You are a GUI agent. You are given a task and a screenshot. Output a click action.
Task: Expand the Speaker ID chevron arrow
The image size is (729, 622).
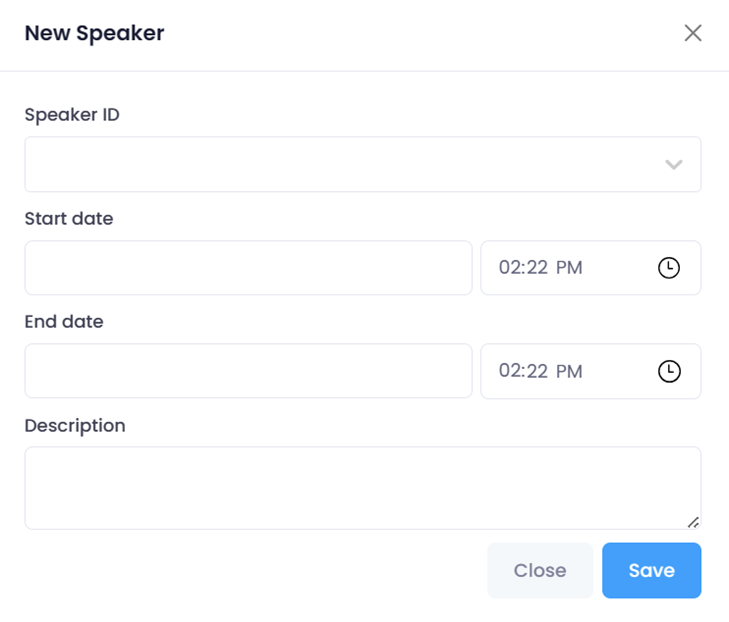coord(673,165)
